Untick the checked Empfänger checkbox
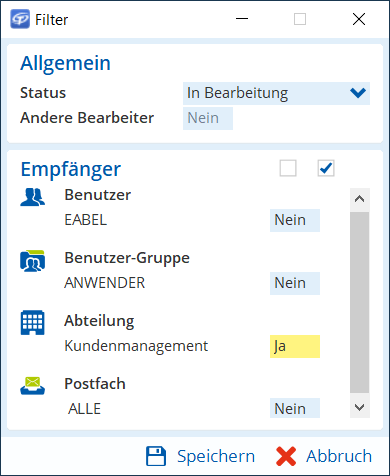The width and height of the screenshot is (390, 476). coord(326,168)
